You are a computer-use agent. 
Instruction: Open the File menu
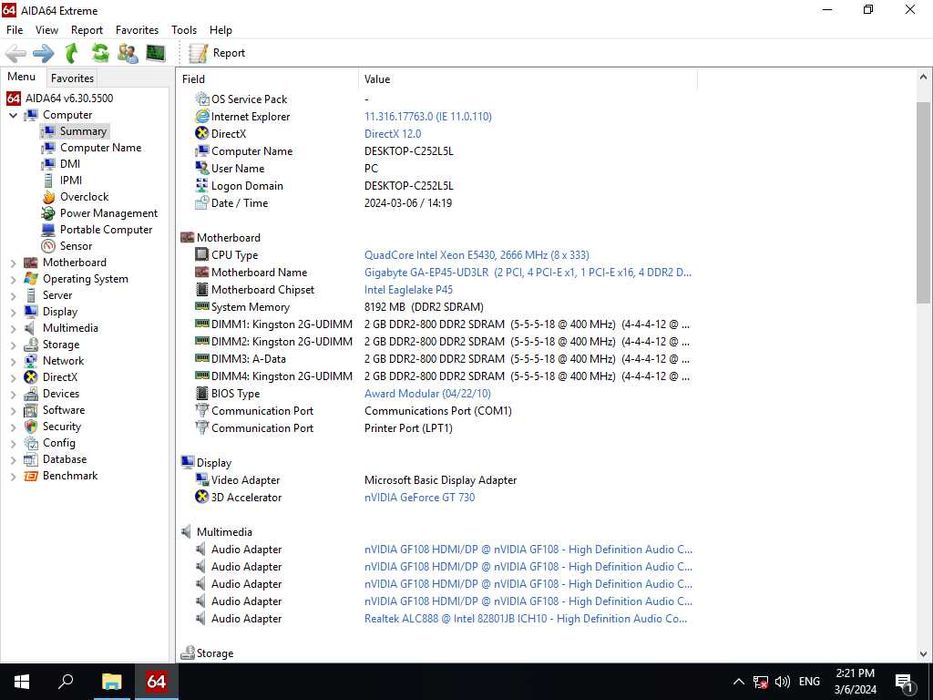pyautogui.click(x=14, y=30)
